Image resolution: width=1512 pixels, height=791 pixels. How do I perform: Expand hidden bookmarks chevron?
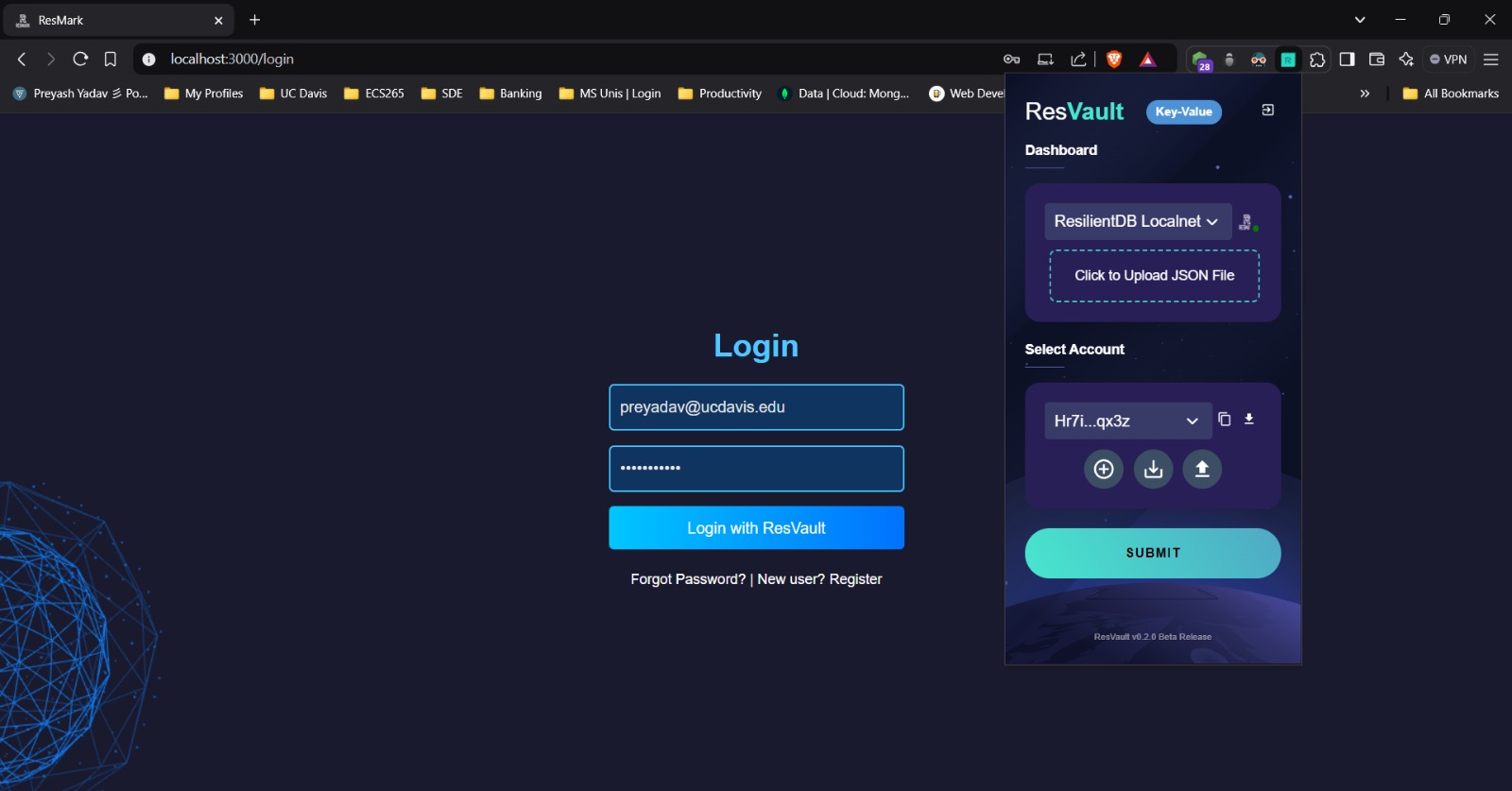pyautogui.click(x=1365, y=94)
